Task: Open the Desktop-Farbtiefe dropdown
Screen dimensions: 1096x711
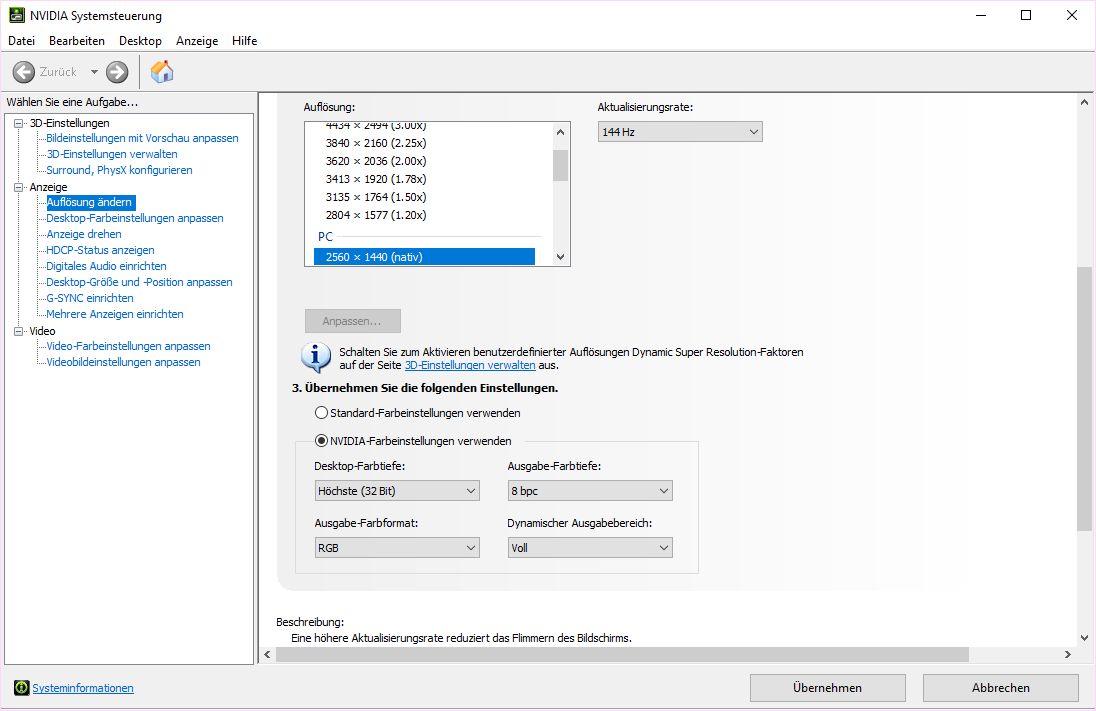Action: pos(397,491)
